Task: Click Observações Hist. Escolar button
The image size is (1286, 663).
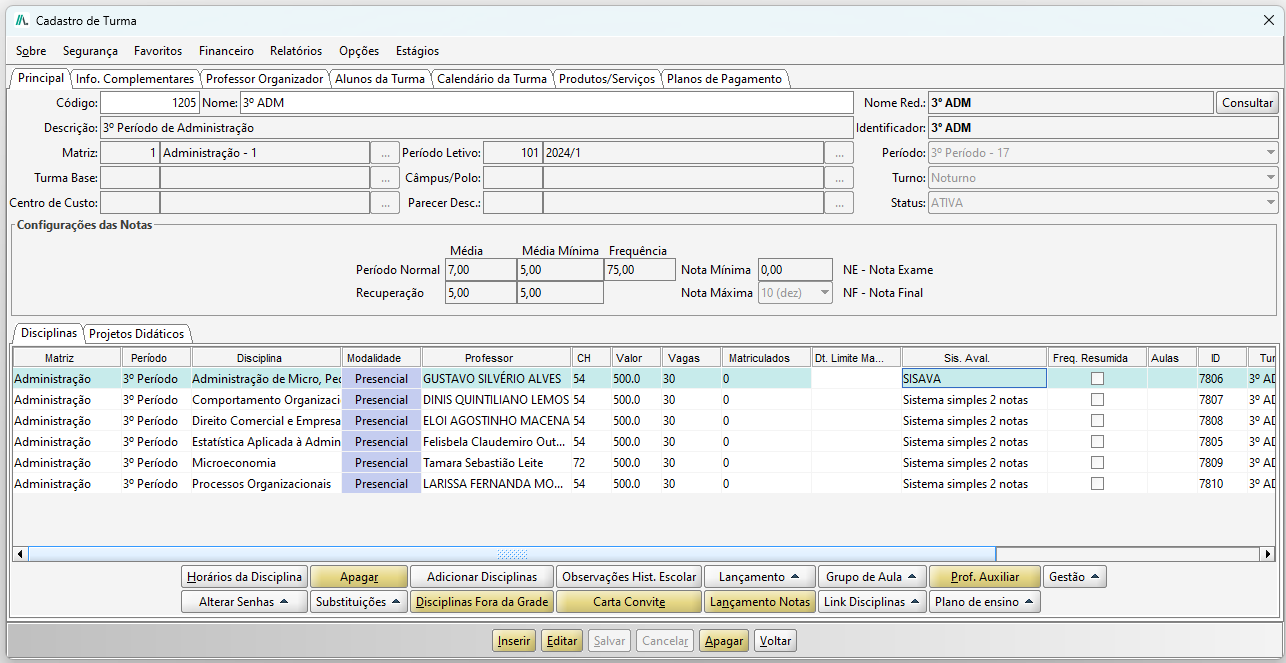Action: click(x=628, y=577)
